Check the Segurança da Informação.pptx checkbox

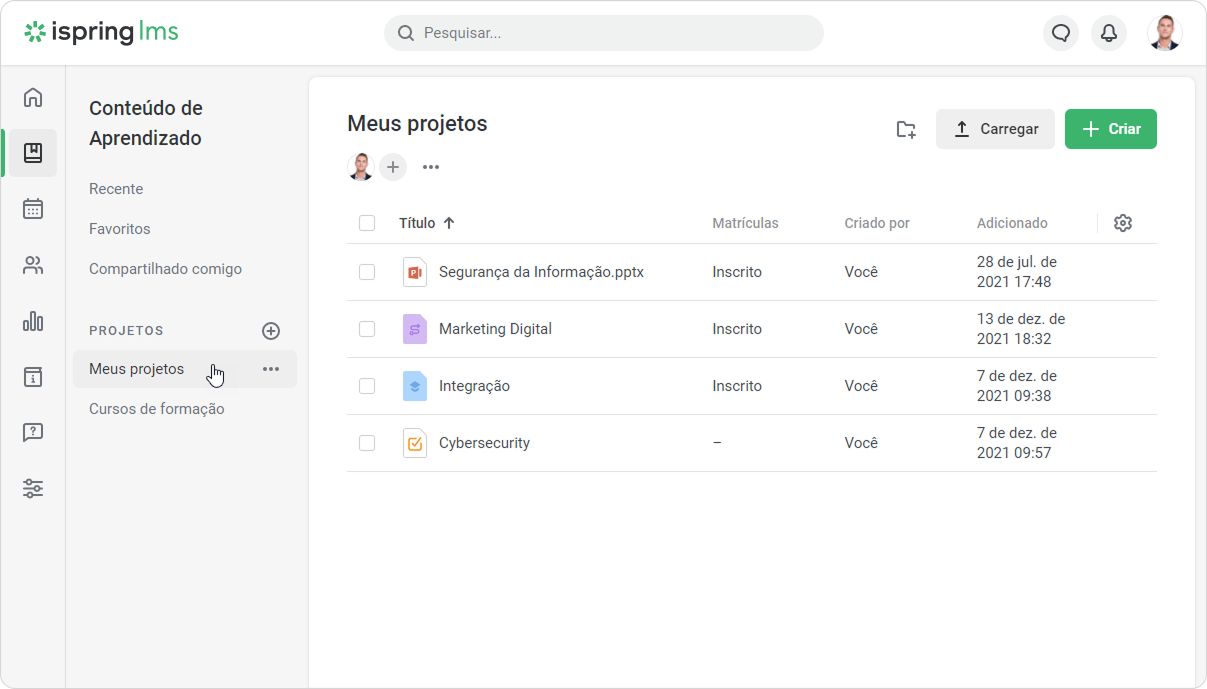tap(367, 272)
